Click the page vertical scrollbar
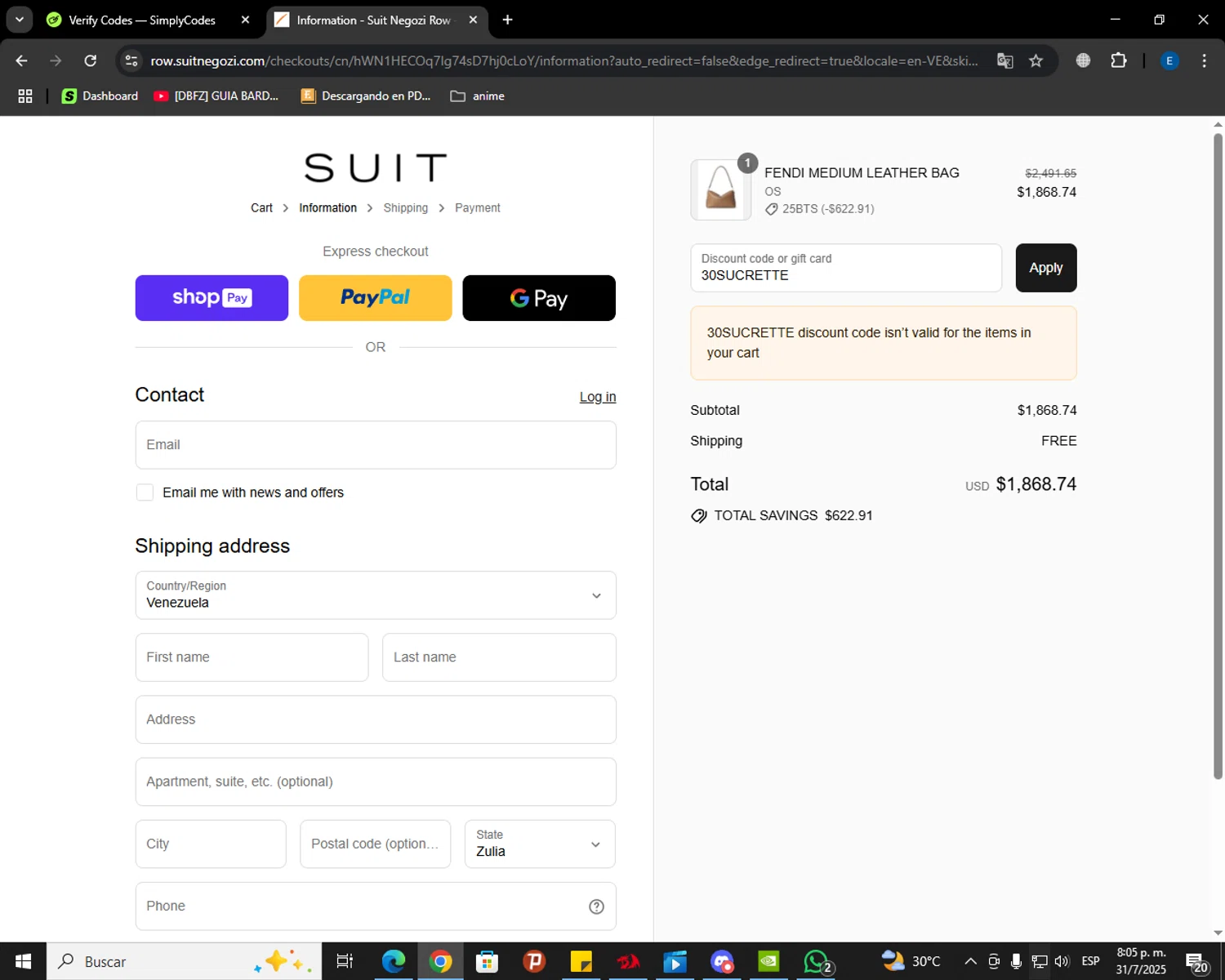Screen dimensions: 1225x980 (x=1218, y=456)
